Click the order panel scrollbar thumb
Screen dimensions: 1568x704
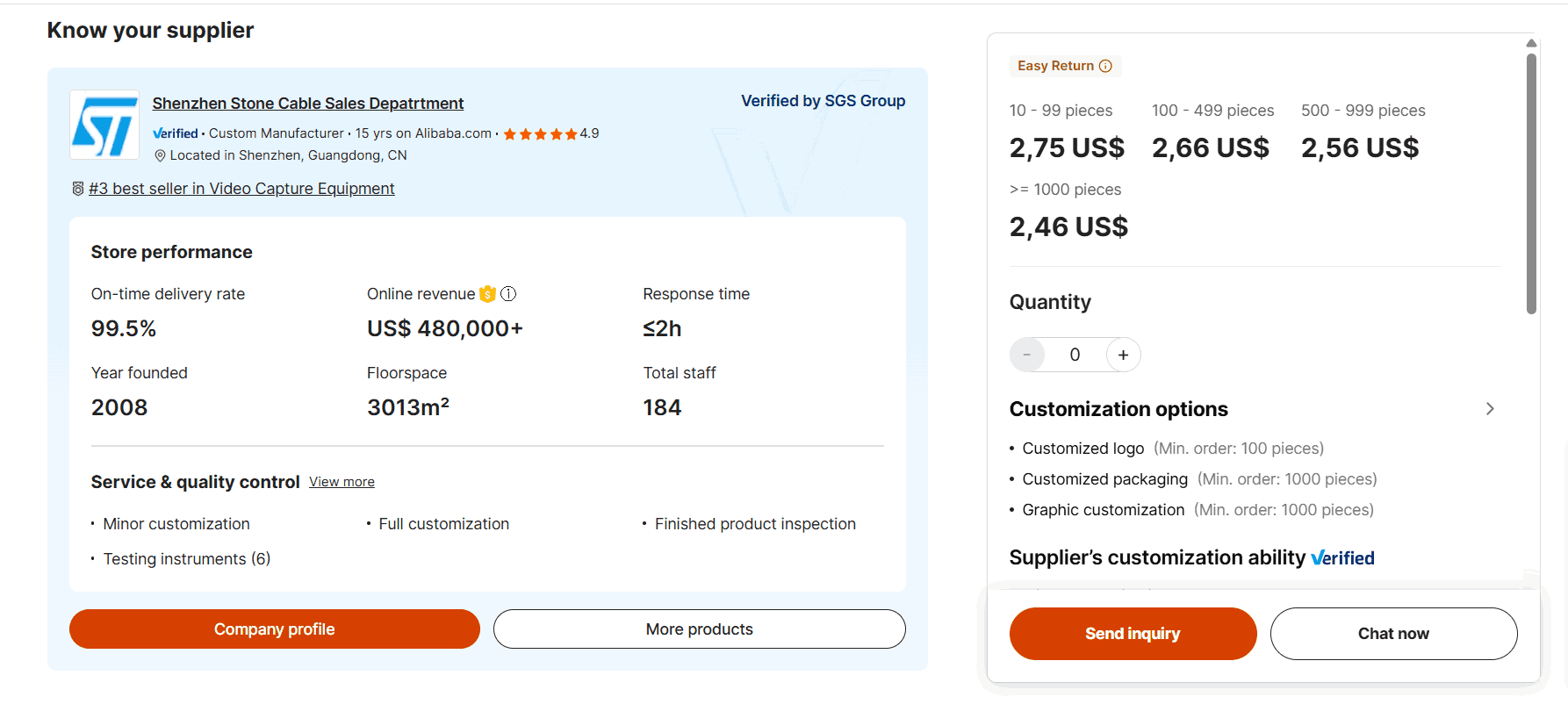(x=1531, y=184)
